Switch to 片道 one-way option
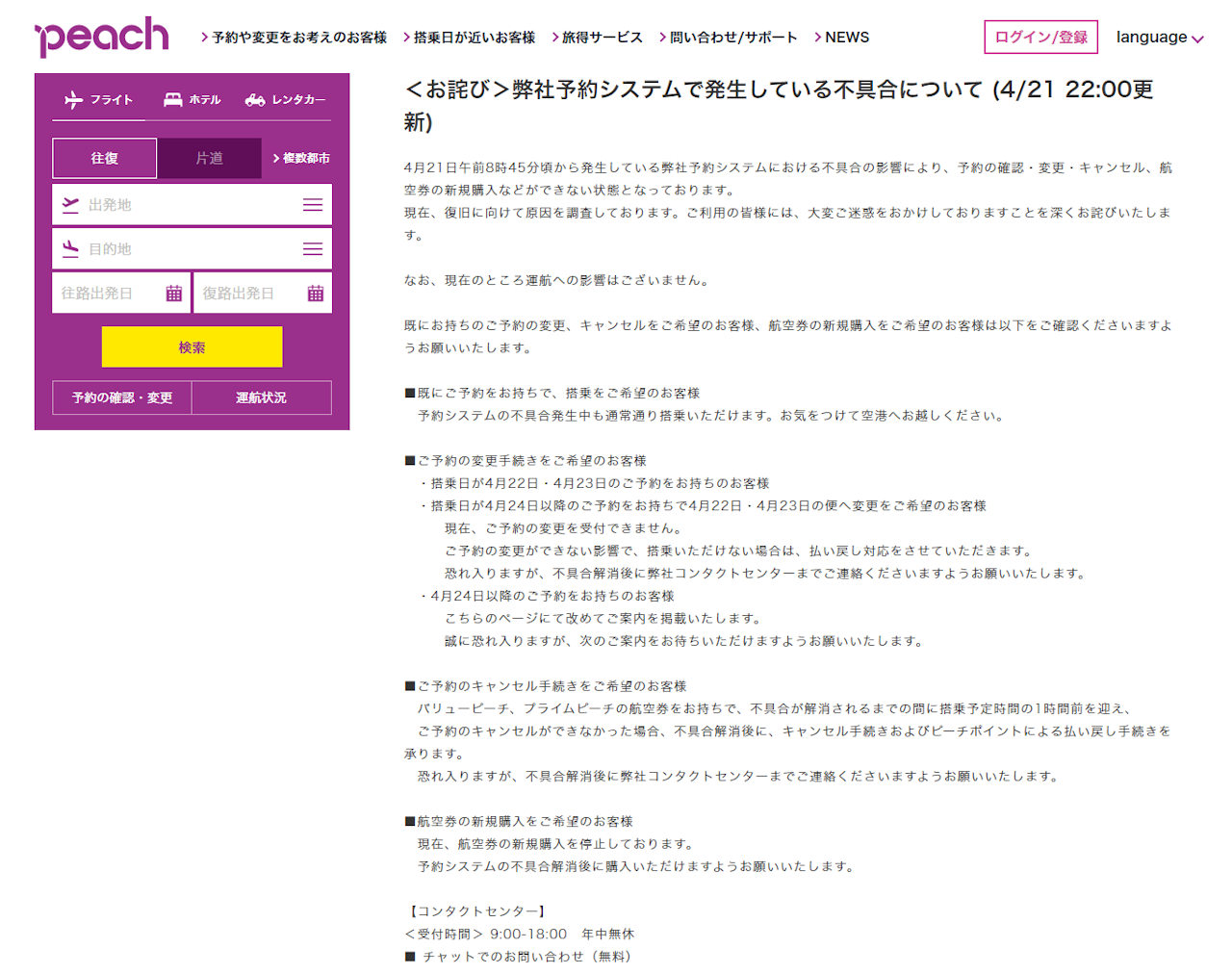This screenshot has height=974, width=1232. [x=210, y=158]
